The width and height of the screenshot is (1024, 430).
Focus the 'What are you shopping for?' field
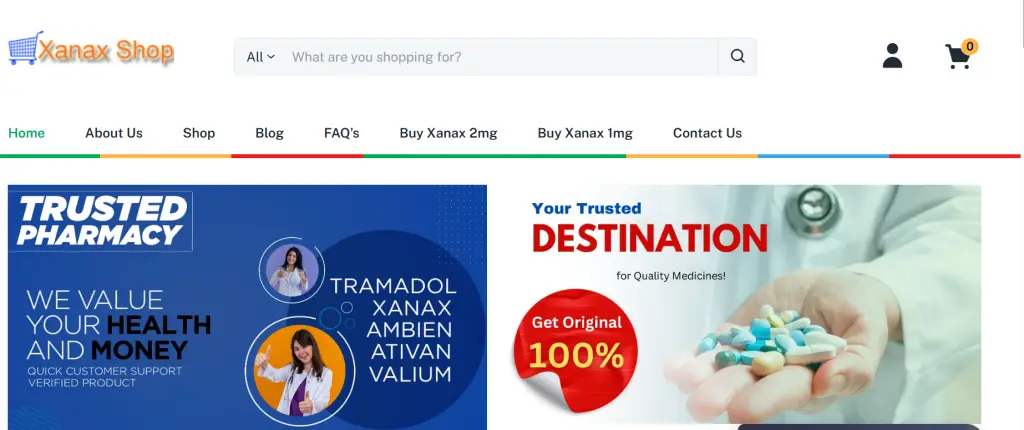pos(502,57)
